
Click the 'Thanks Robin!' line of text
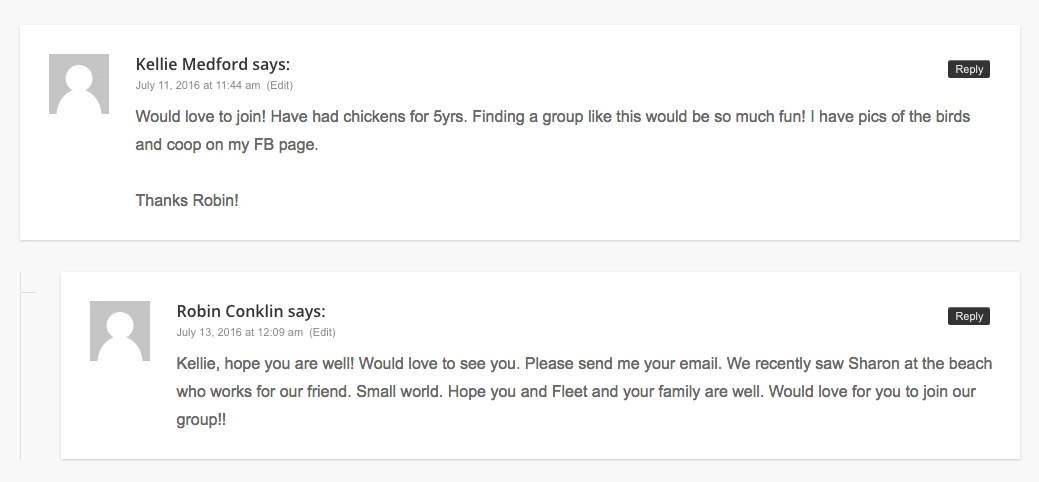(187, 200)
